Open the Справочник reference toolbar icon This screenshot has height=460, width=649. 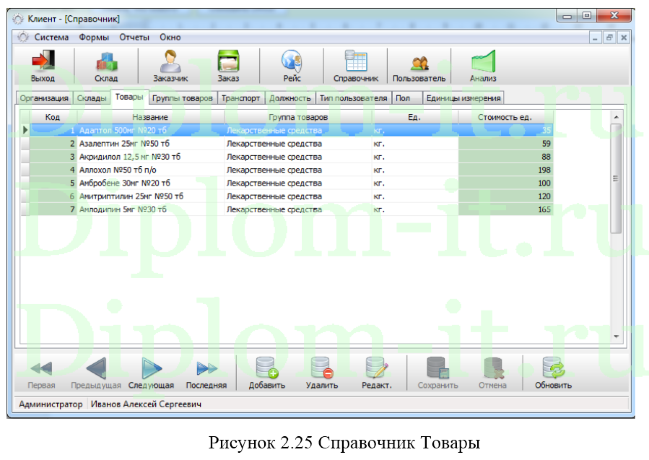(355, 65)
